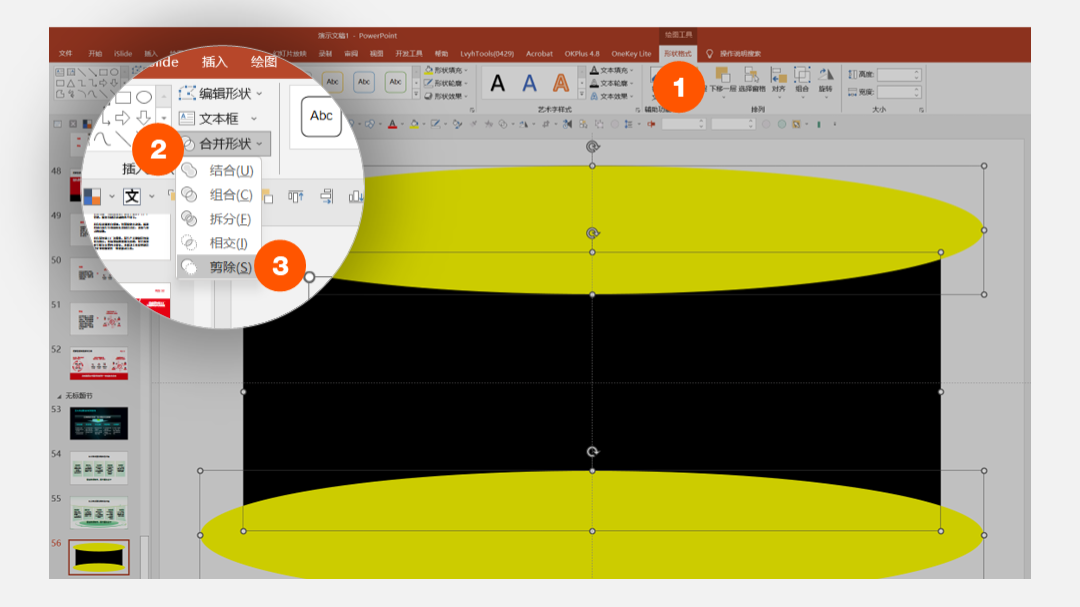Choose 剪除(S) subtract in merge shapes menu

click(217, 267)
